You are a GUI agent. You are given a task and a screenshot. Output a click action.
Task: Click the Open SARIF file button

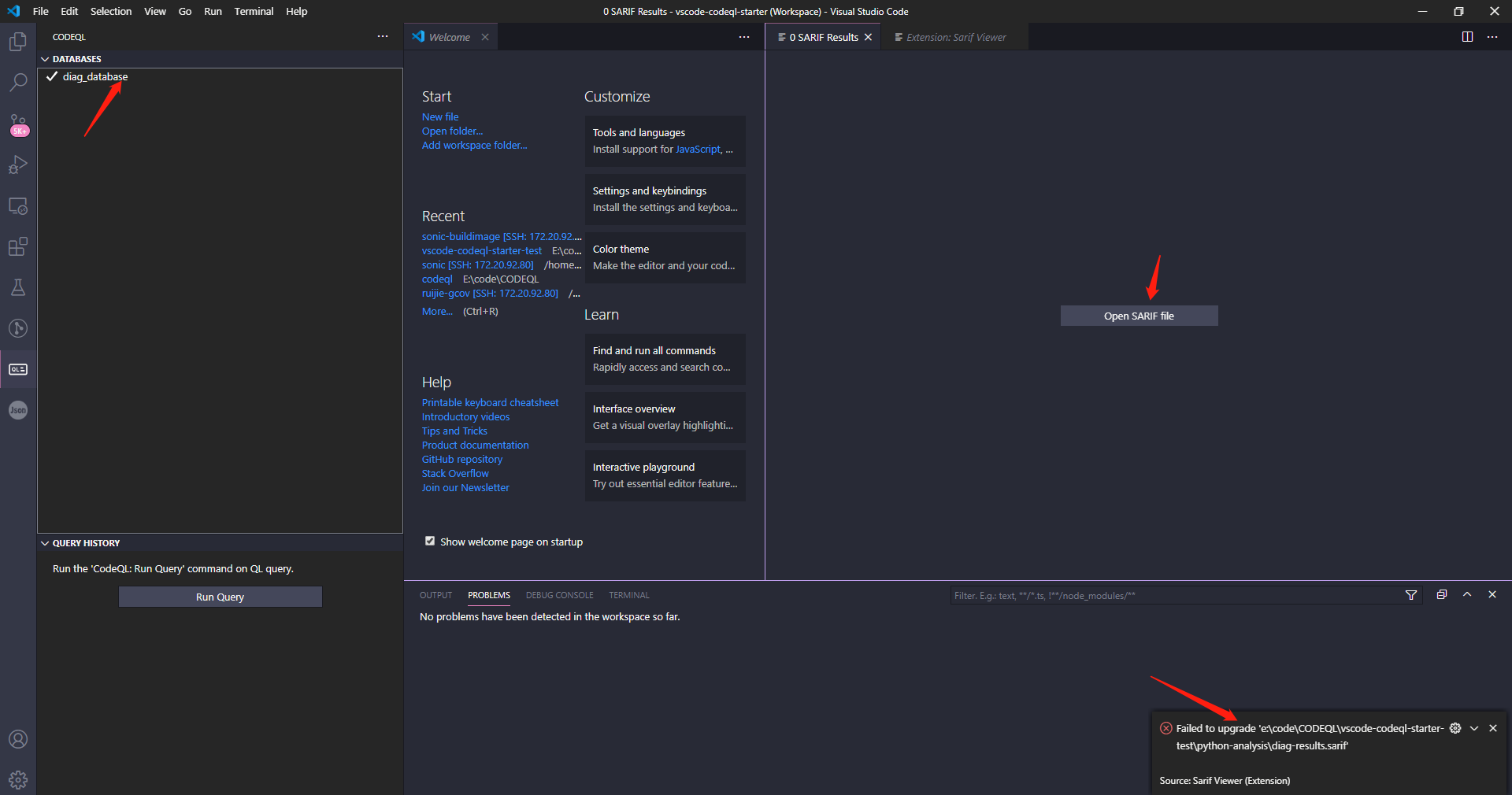[x=1139, y=316]
